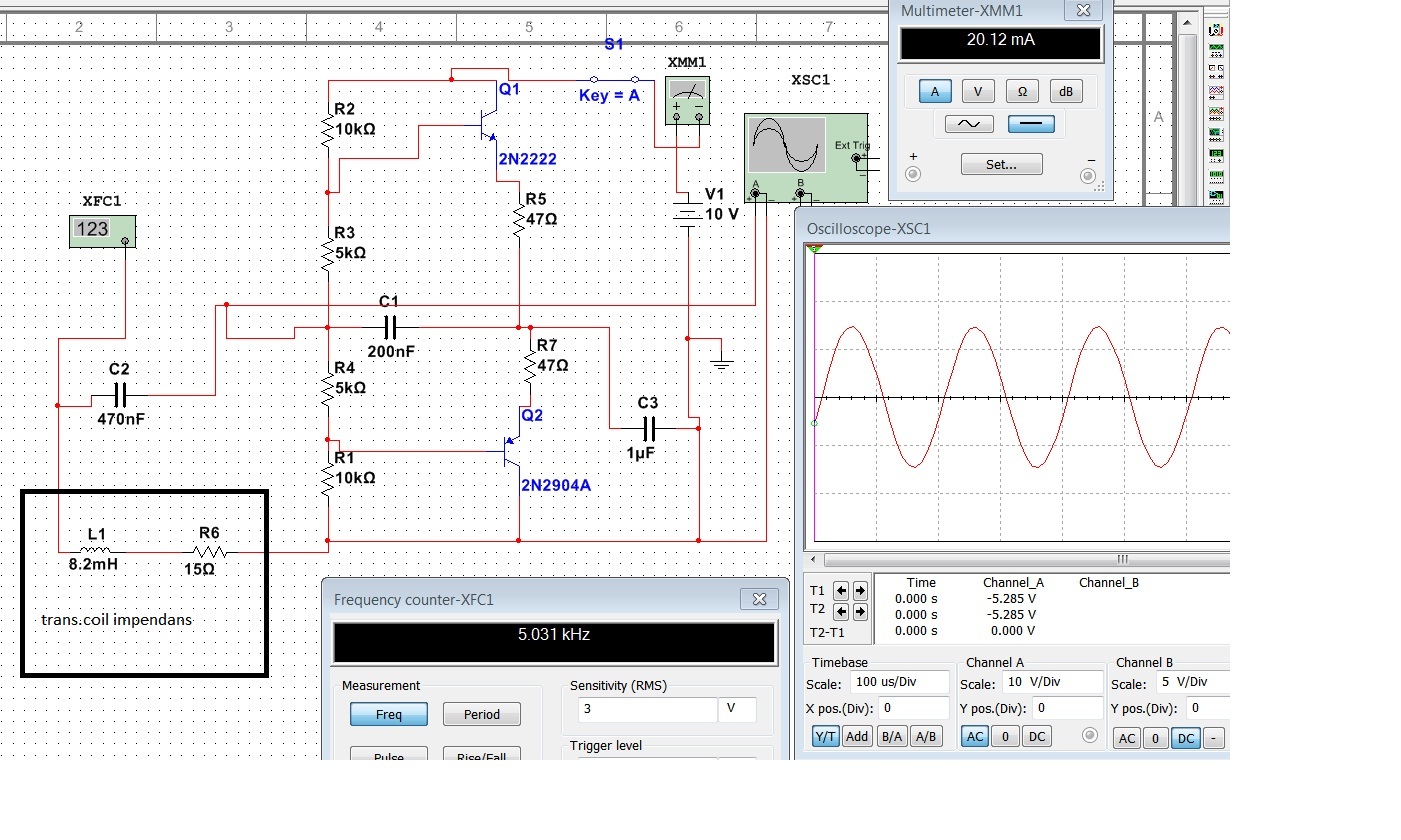Click the XMM1 multimeter instrument icon

click(x=687, y=100)
